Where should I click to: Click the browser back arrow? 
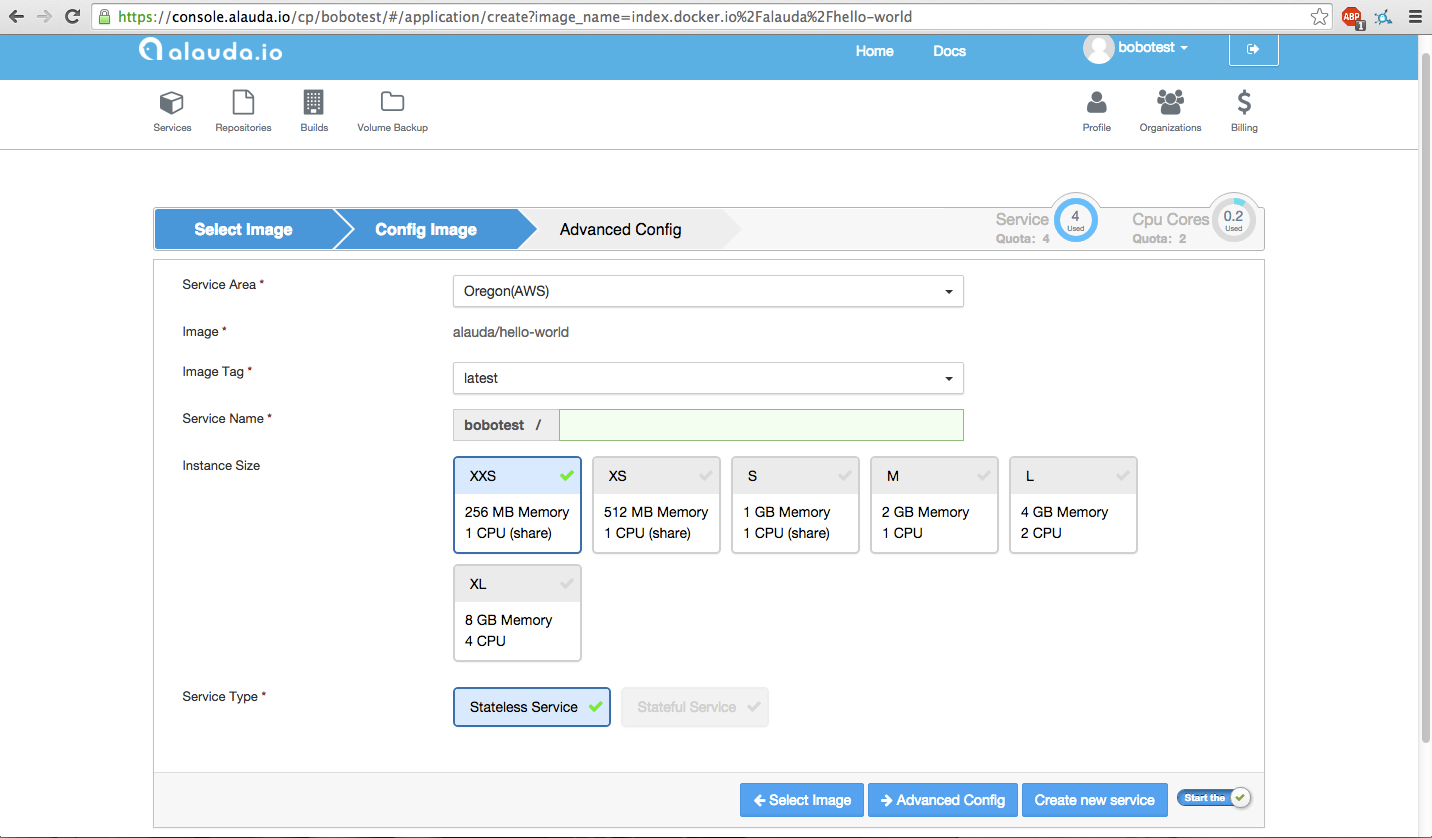[x=16, y=17]
